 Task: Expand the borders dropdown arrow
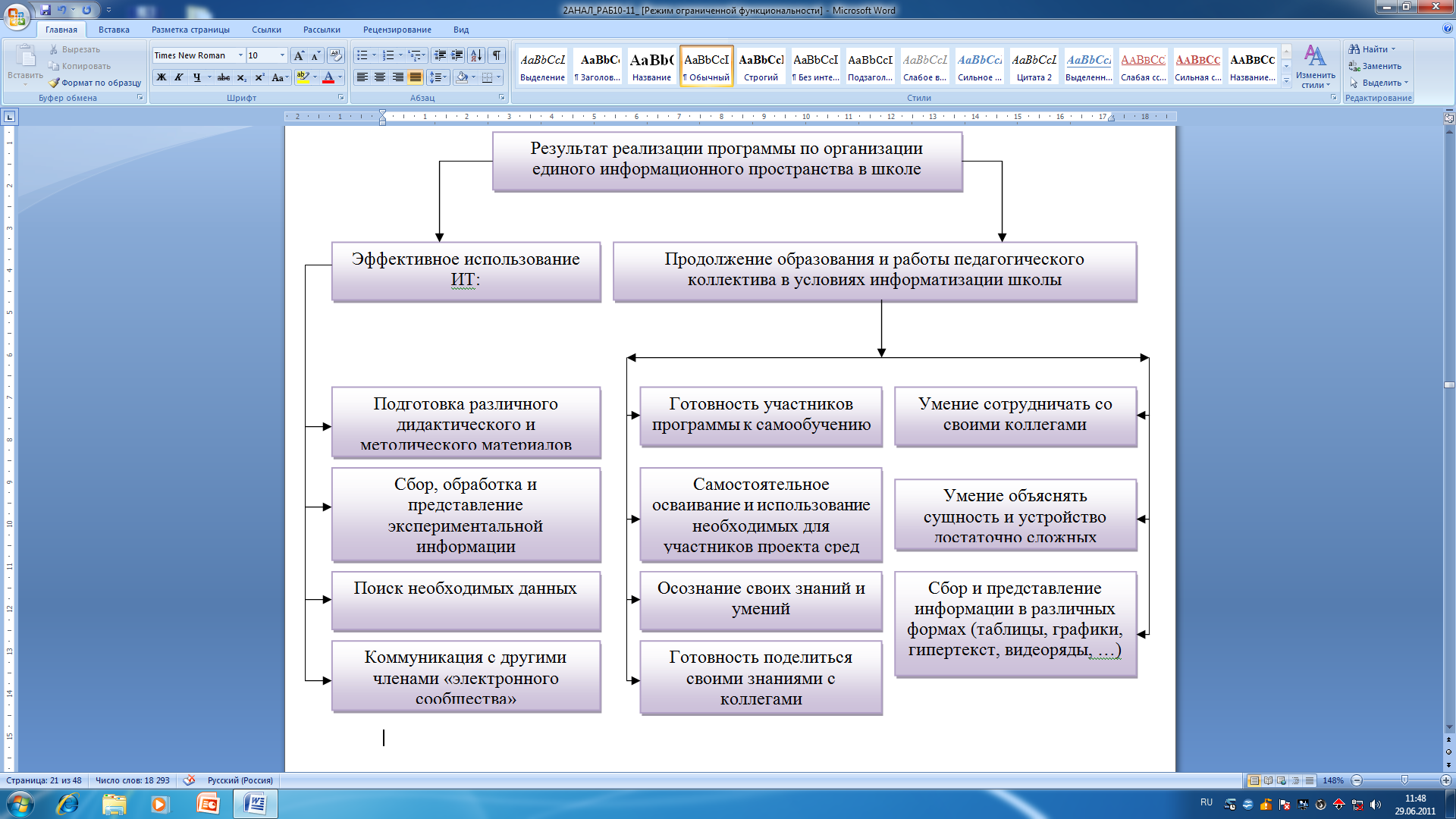pos(498,77)
